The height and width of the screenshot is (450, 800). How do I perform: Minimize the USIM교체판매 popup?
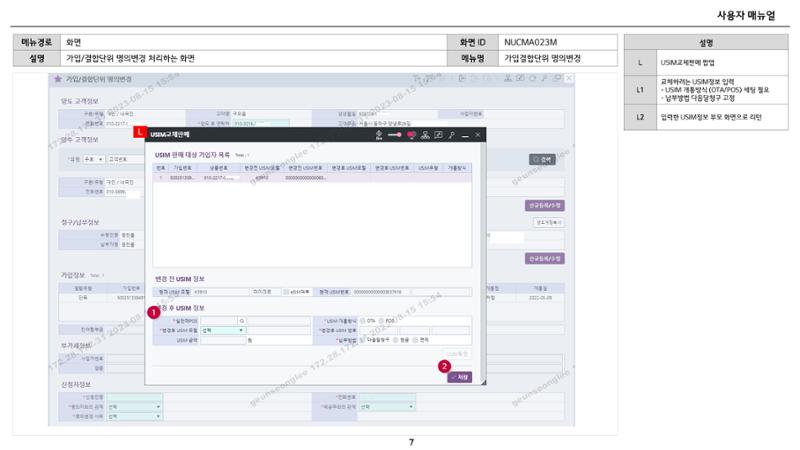tap(465, 135)
